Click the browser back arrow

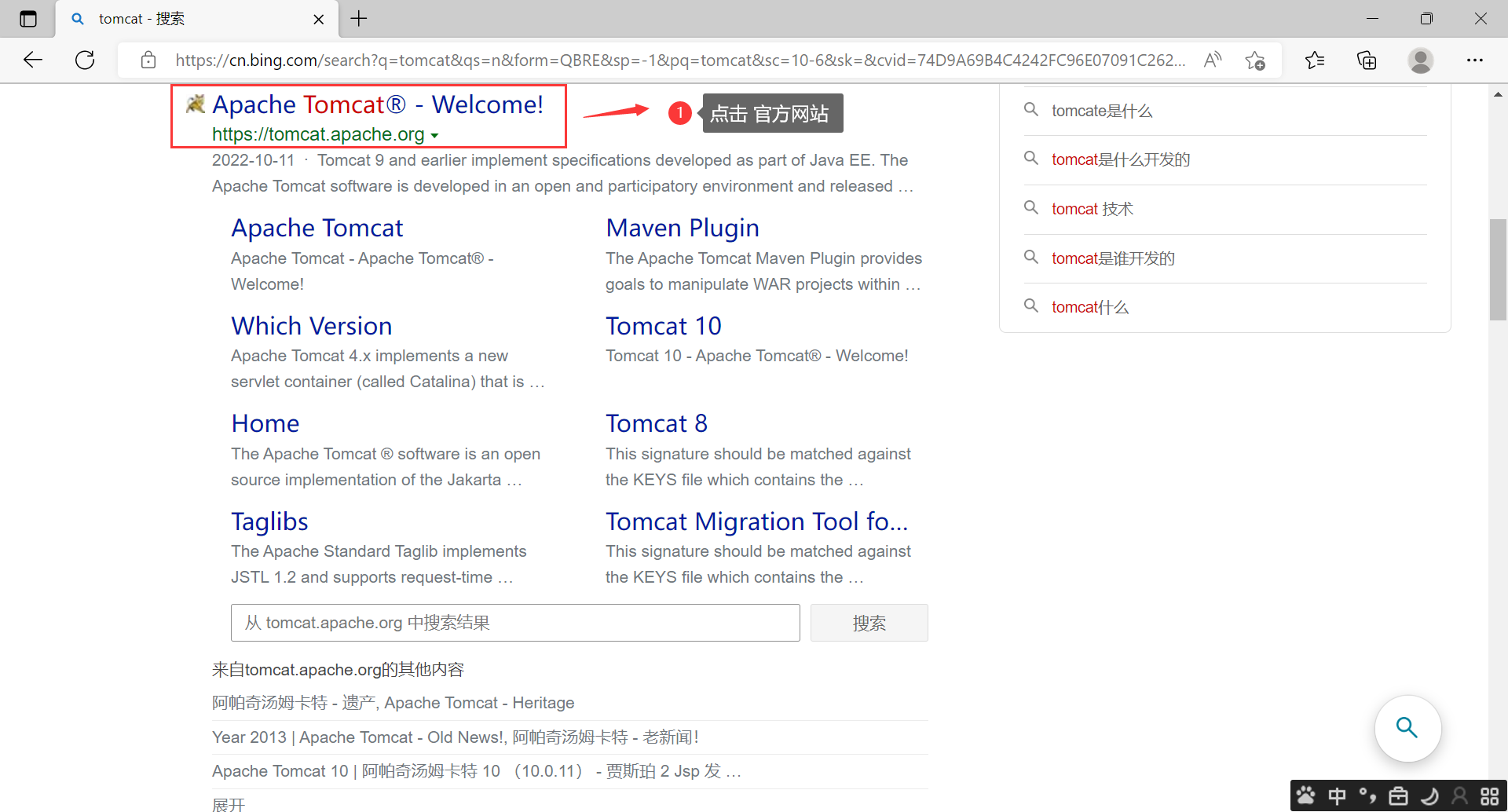(33, 60)
